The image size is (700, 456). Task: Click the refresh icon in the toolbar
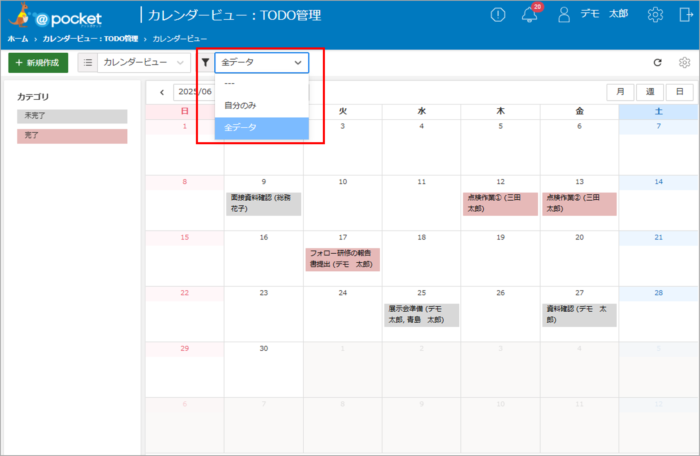[x=657, y=62]
